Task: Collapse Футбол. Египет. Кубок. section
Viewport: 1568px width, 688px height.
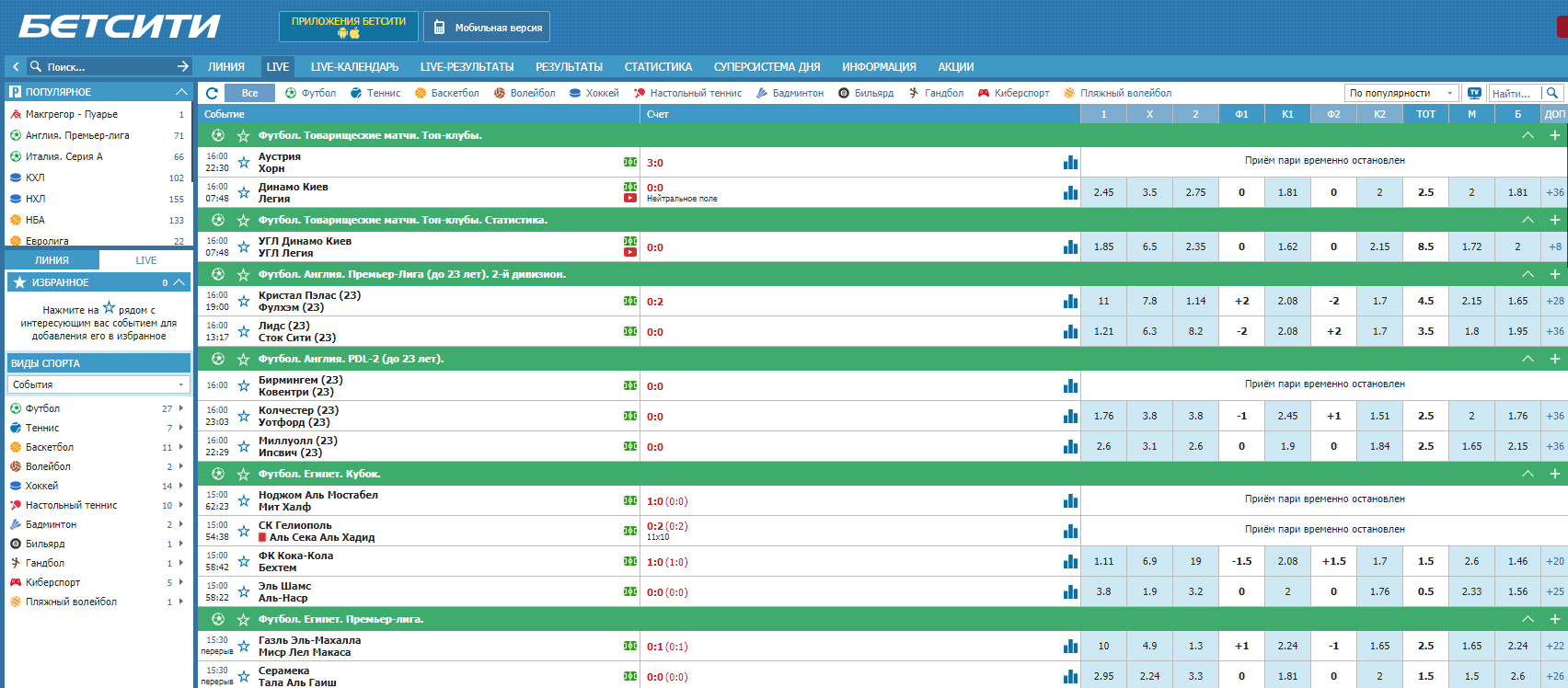Action: pyautogui.click(x=1528, y=474)
